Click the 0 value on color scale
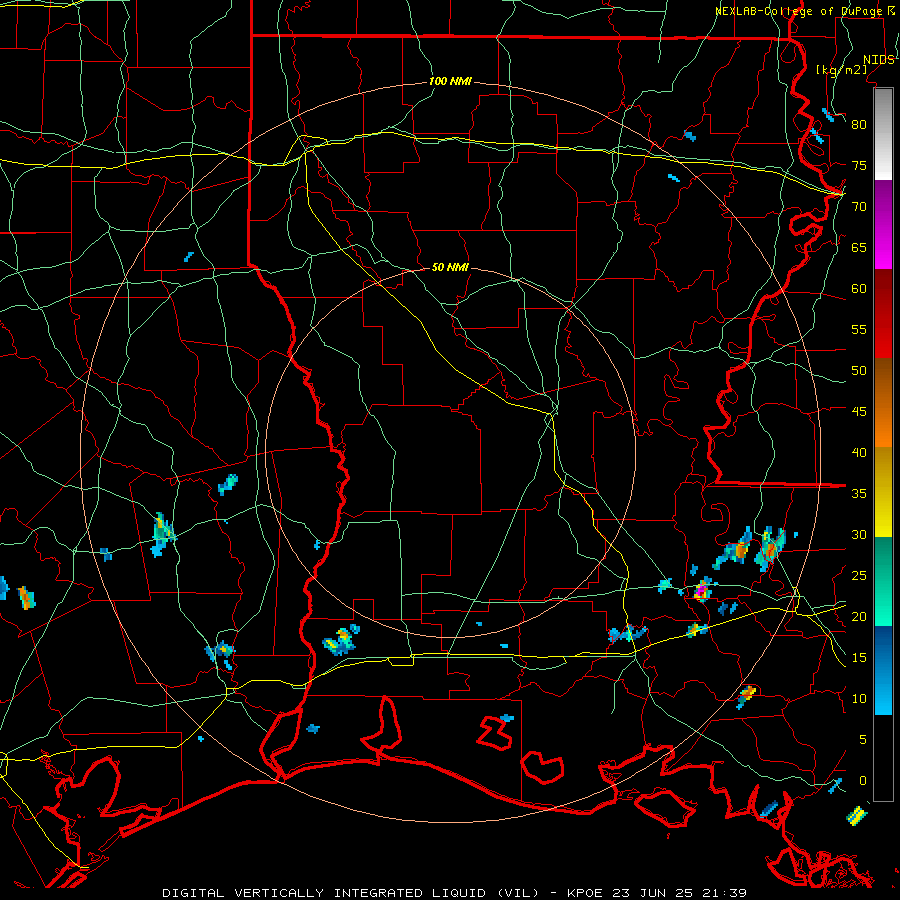 click(x=863, y=781)
